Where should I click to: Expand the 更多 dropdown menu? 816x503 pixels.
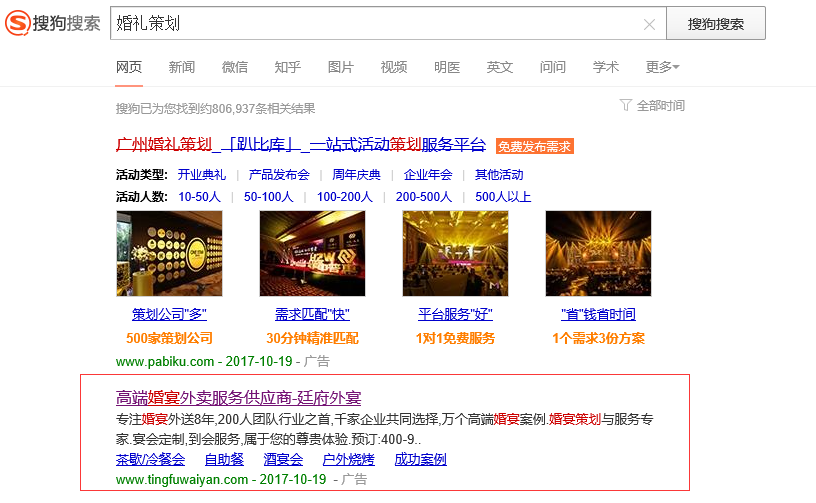pos(662,67)
